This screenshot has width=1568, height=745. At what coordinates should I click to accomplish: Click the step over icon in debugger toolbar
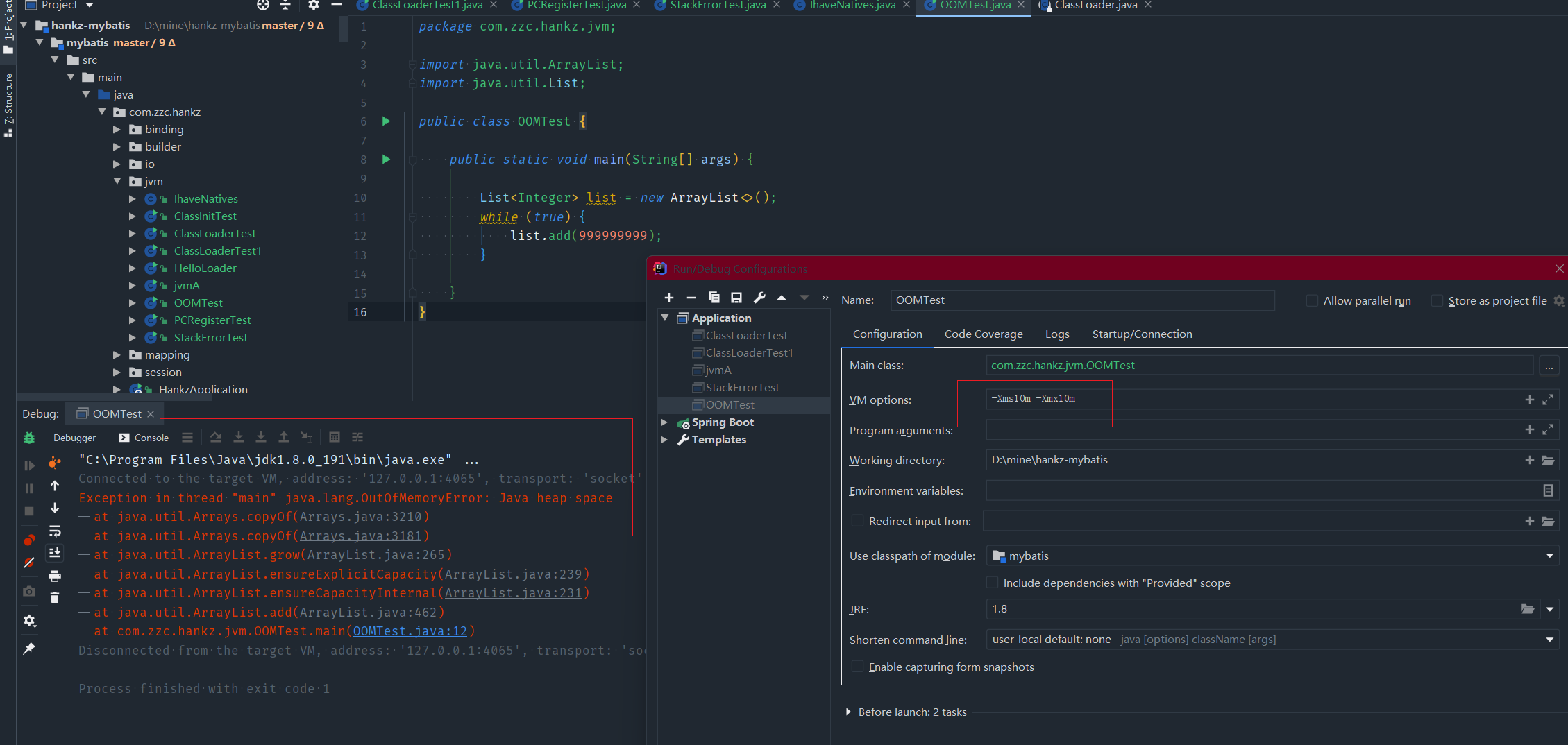click(x=216, y=437)
